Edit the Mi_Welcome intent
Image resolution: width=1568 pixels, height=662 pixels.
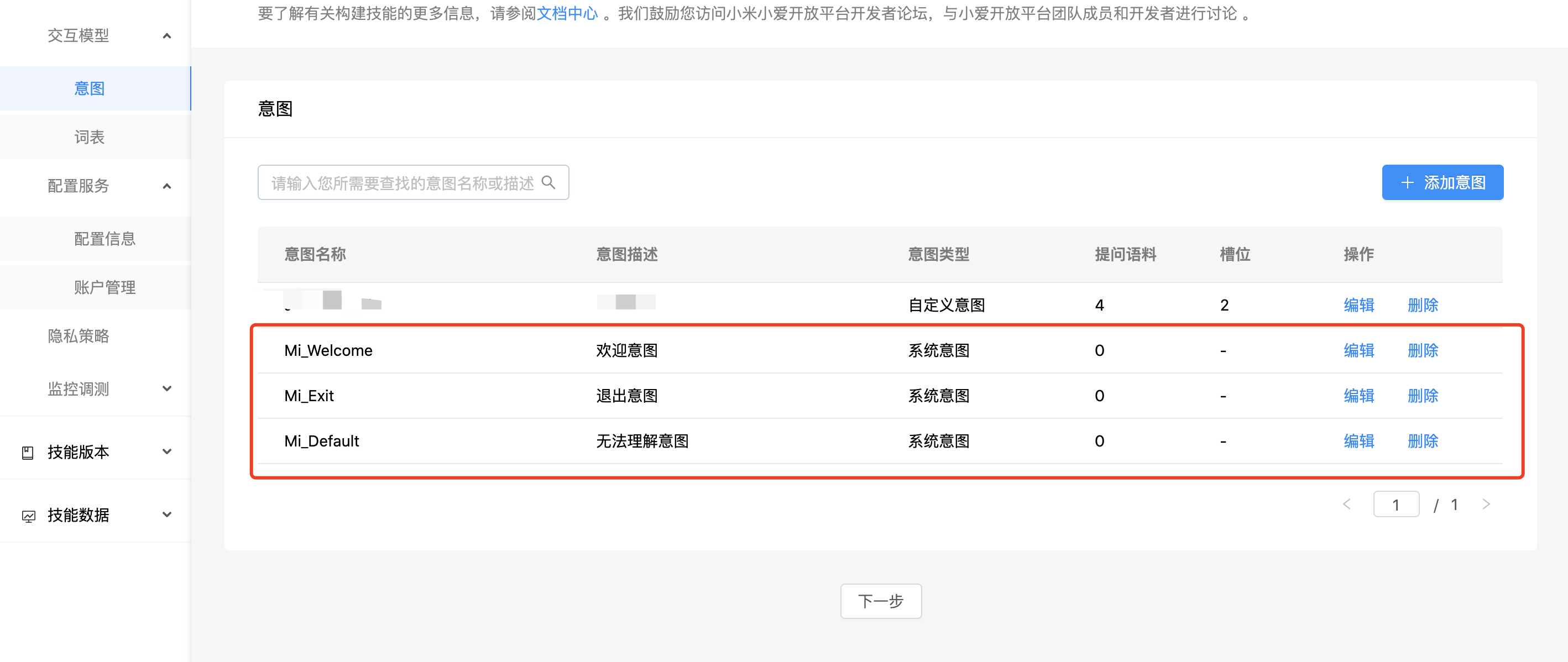(x=1358, y=351)
